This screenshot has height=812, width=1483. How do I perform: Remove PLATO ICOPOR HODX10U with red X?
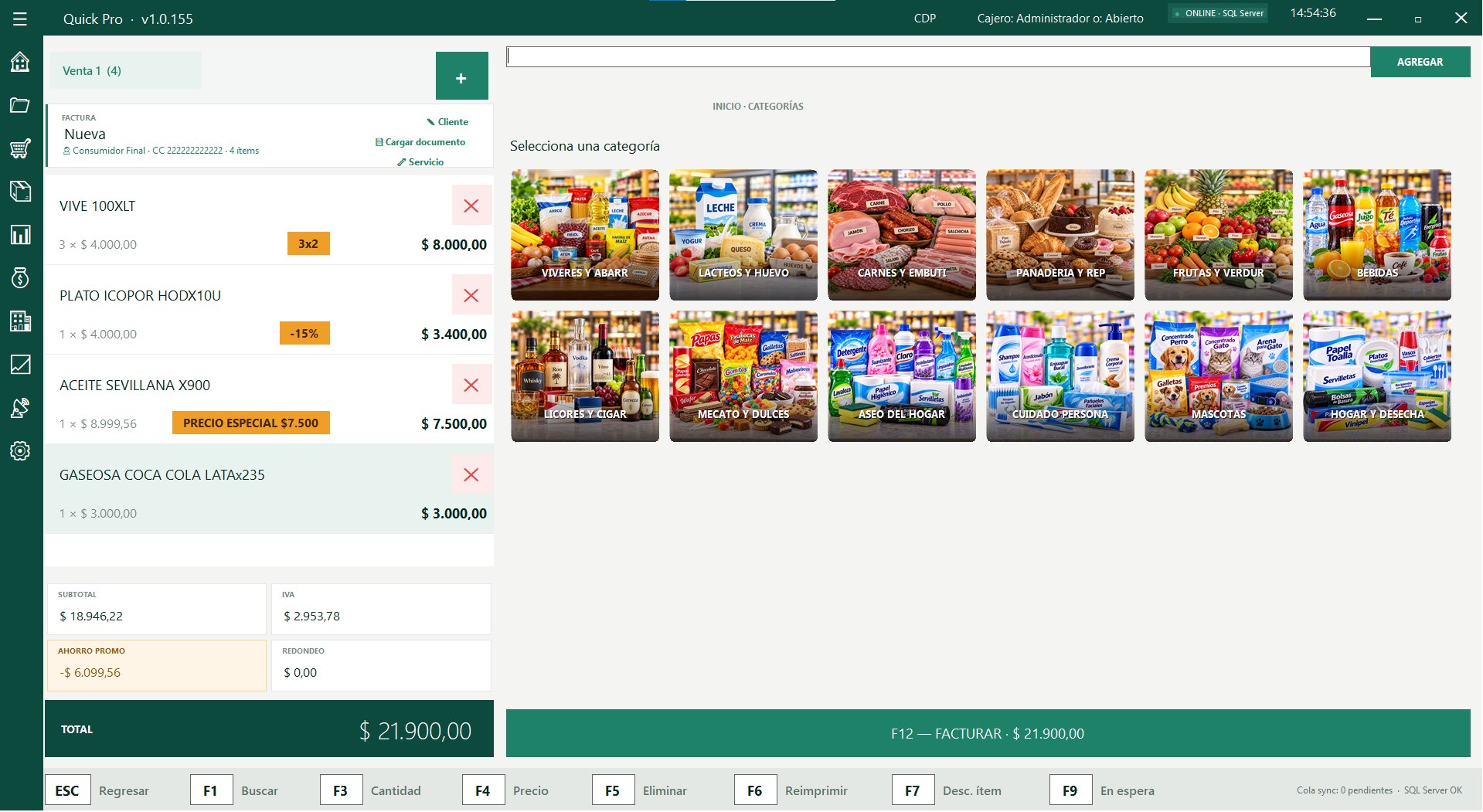[471, 295]
